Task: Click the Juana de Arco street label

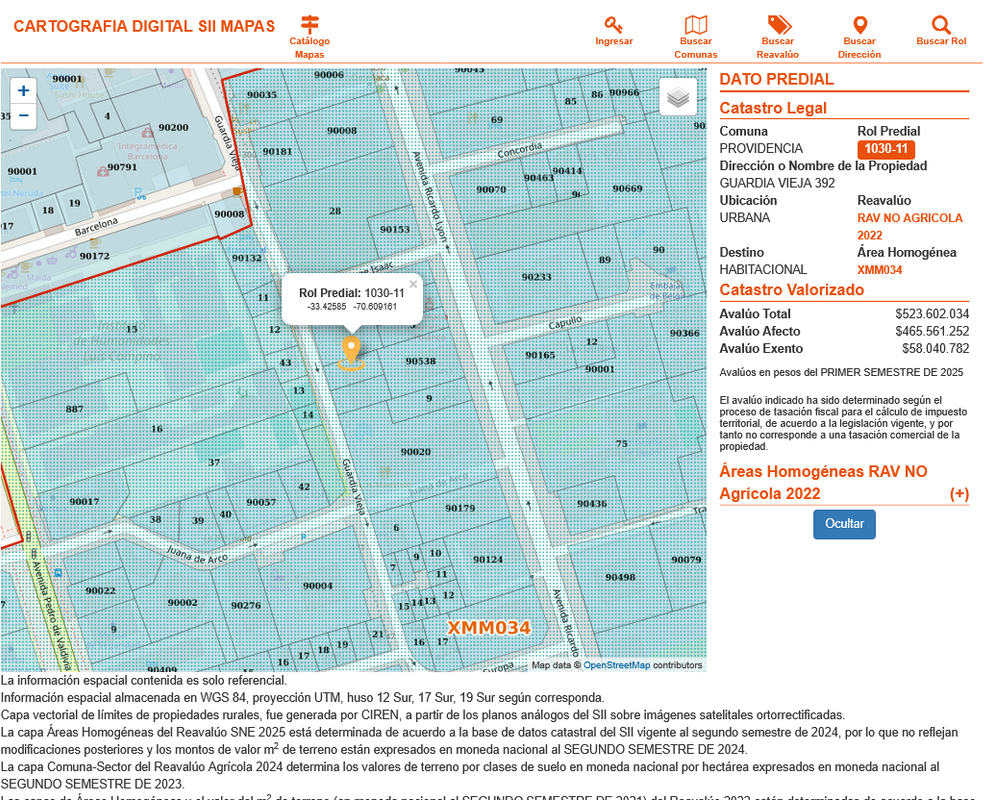Action: pos(197,554)
